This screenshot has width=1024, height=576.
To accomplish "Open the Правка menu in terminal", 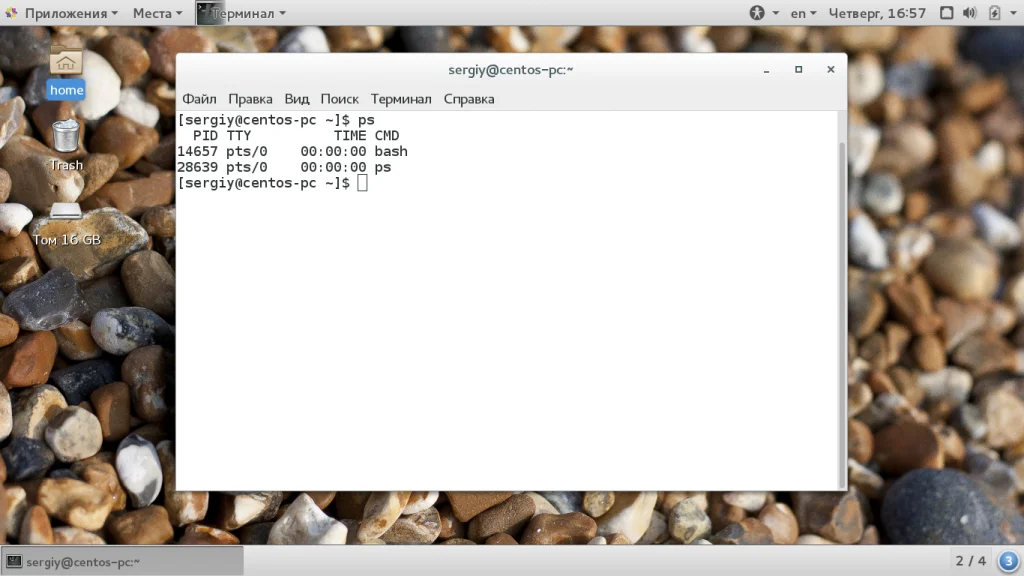I will [x=250, y=99].
